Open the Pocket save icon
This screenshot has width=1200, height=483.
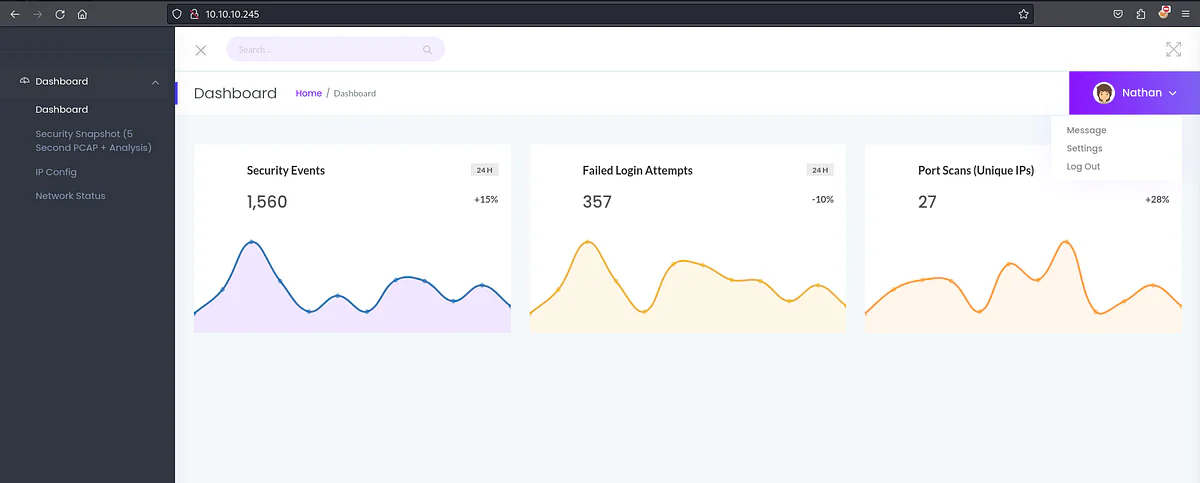coord(1118,14)
